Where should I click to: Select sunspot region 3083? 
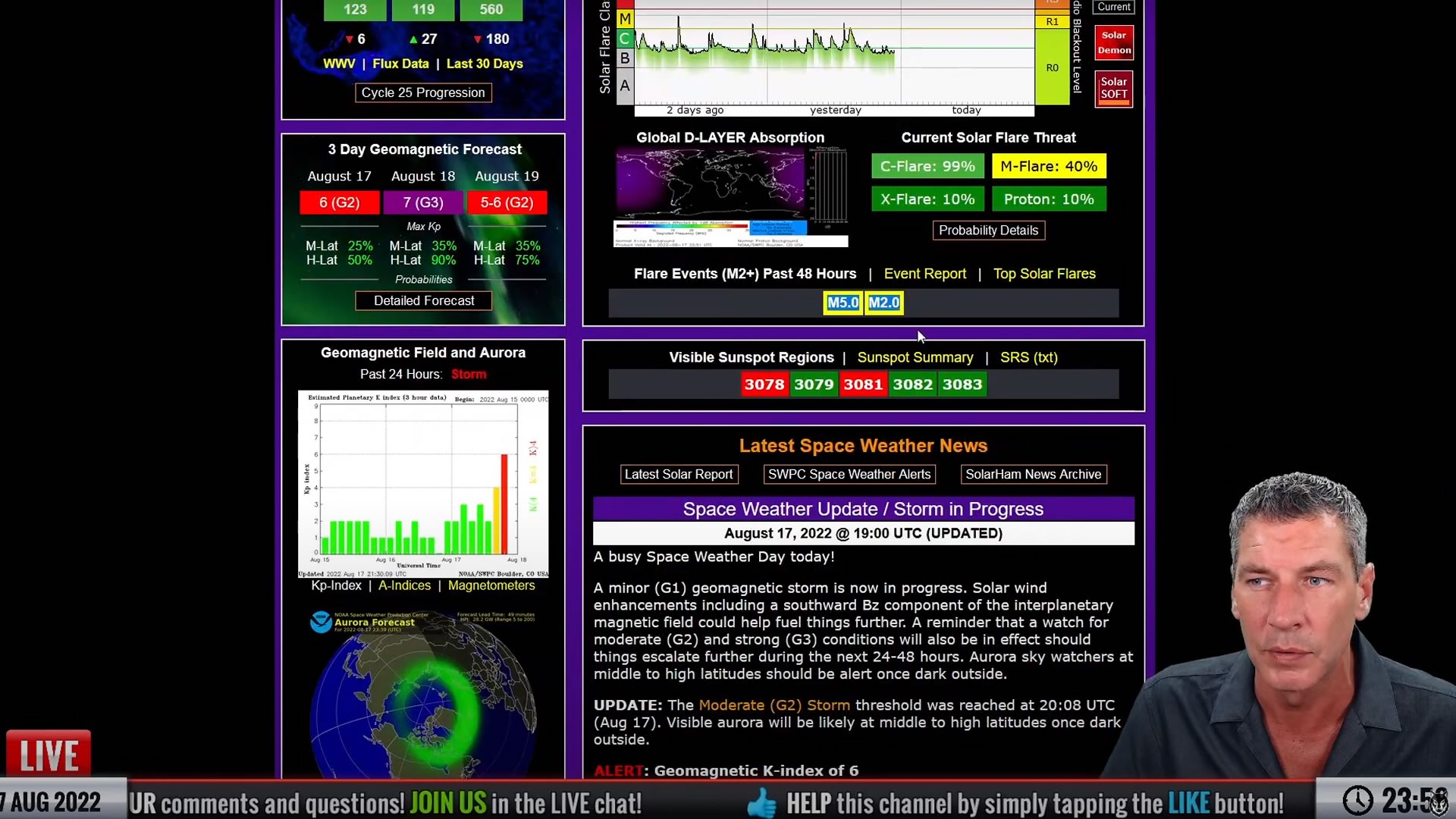coord(962,384)
